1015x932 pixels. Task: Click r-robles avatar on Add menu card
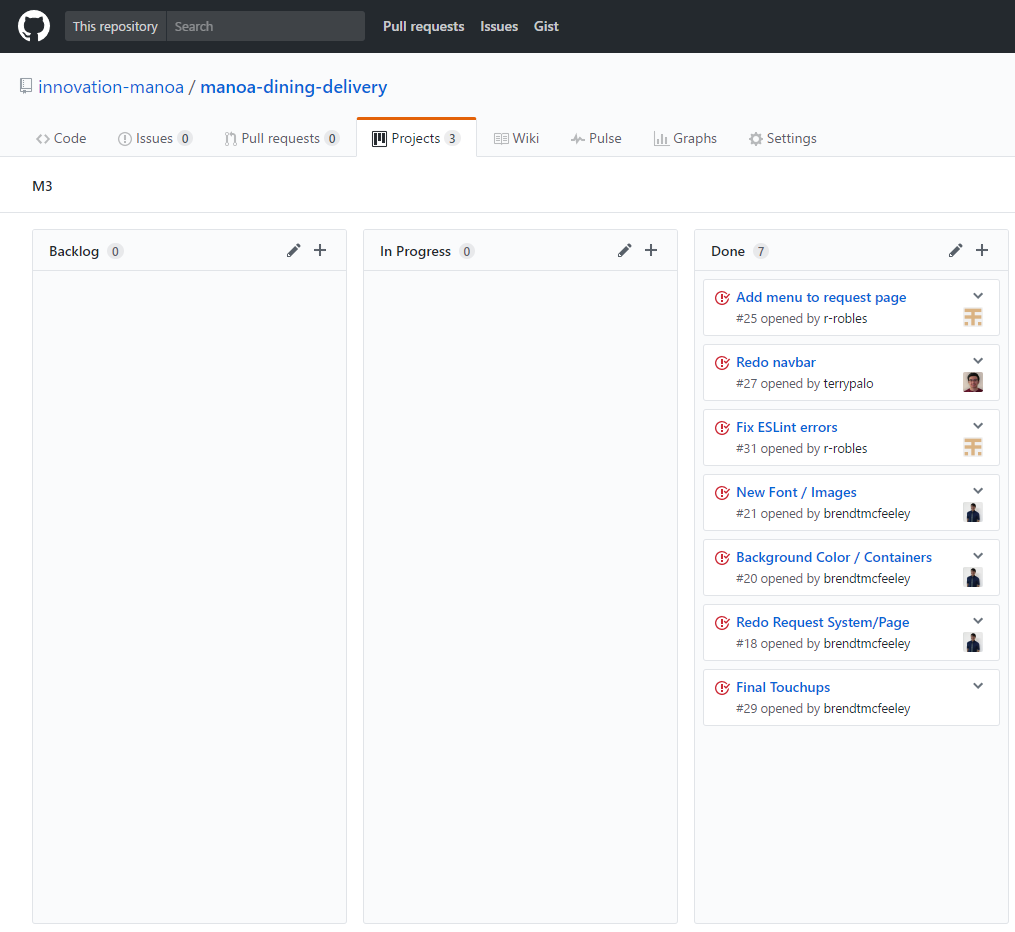973,317
